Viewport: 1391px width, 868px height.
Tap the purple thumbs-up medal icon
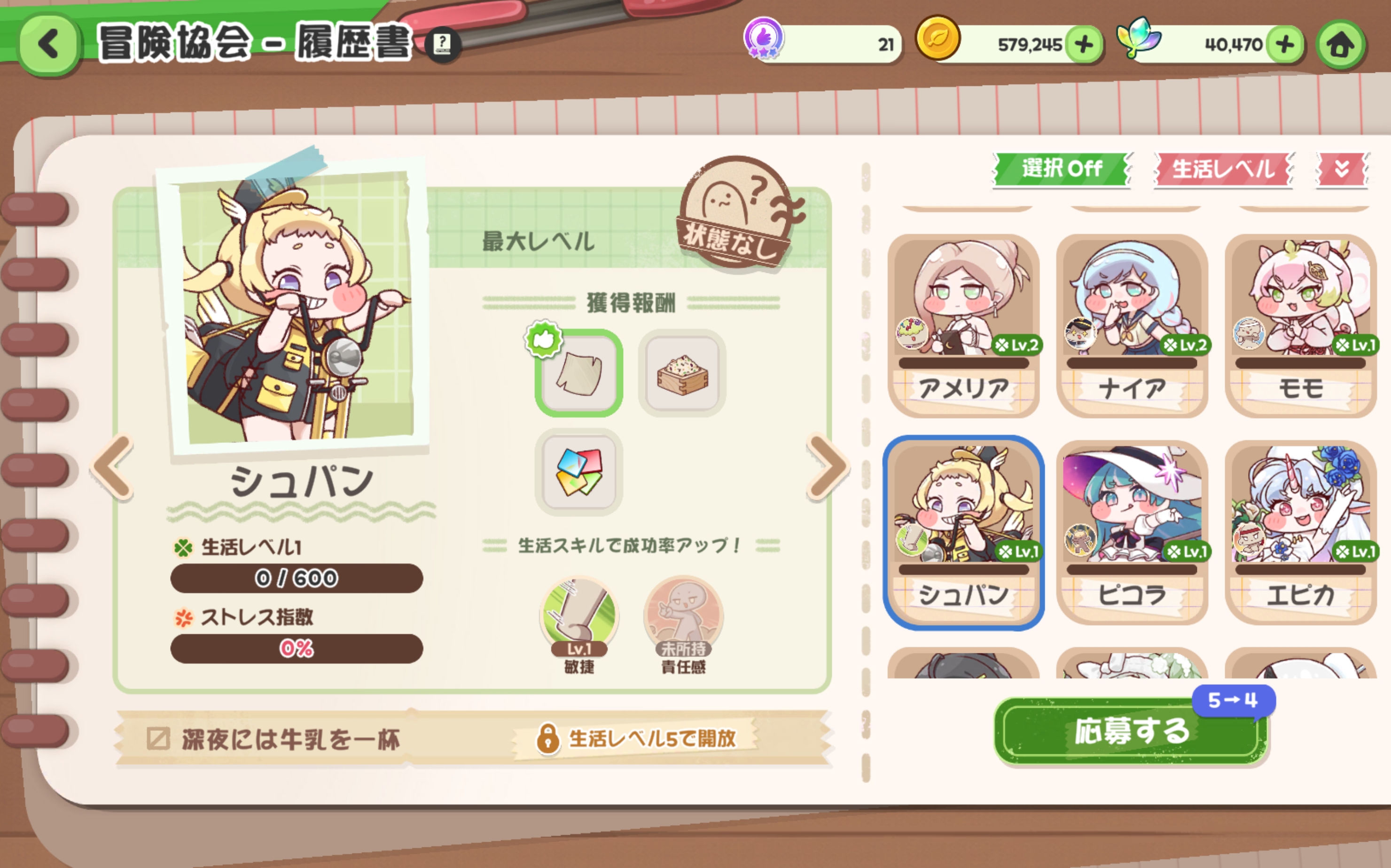[763, 38]
